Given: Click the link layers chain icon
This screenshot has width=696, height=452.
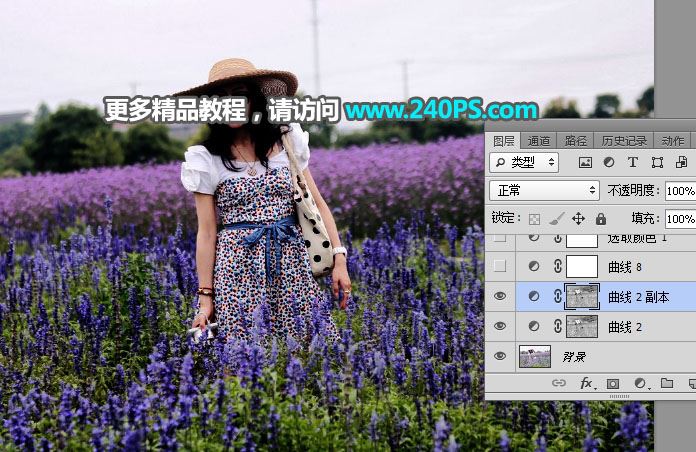Looking at the screenshot, I should point(558,383).
